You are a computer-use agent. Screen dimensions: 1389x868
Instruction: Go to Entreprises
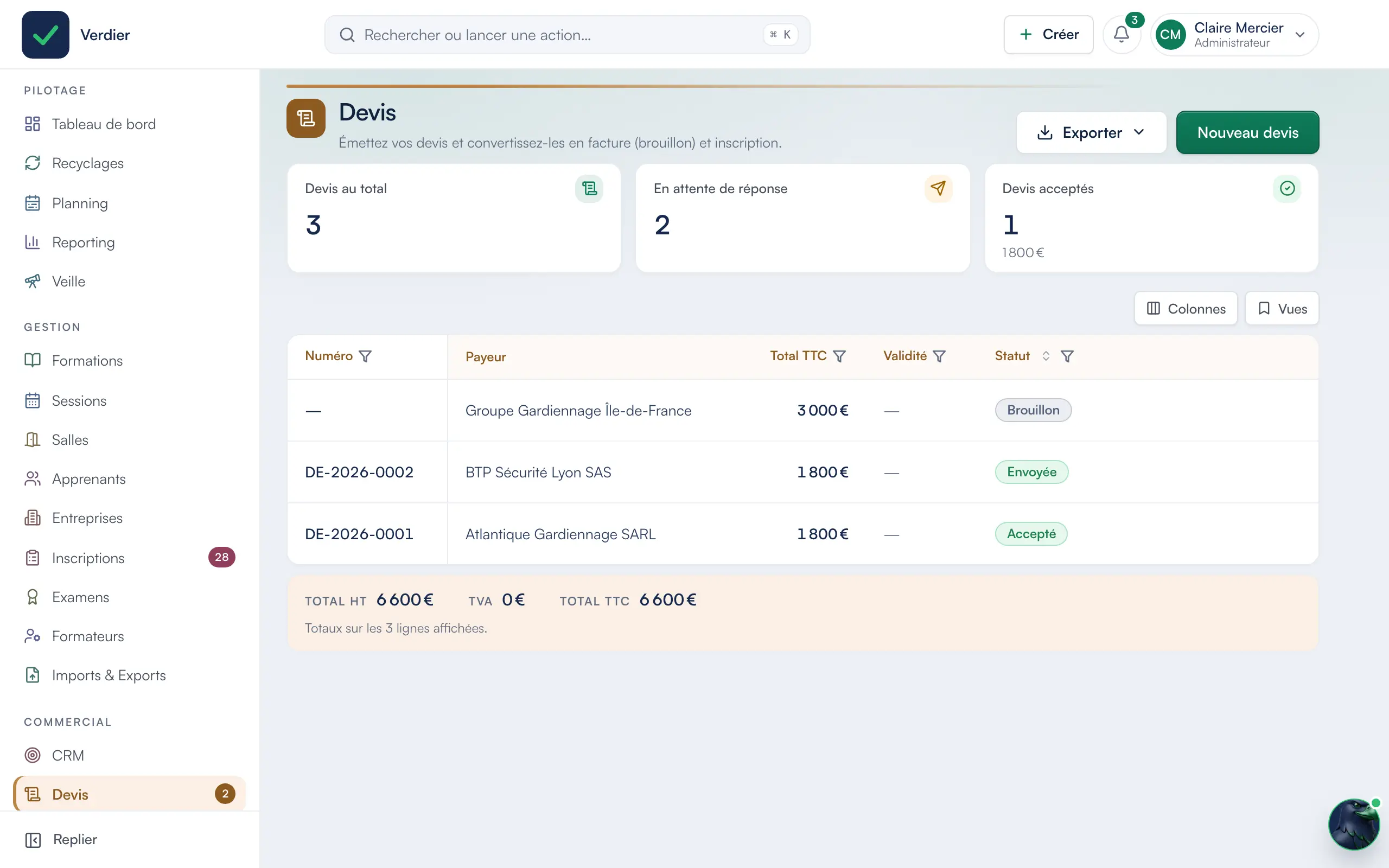(x=130, y=518)
